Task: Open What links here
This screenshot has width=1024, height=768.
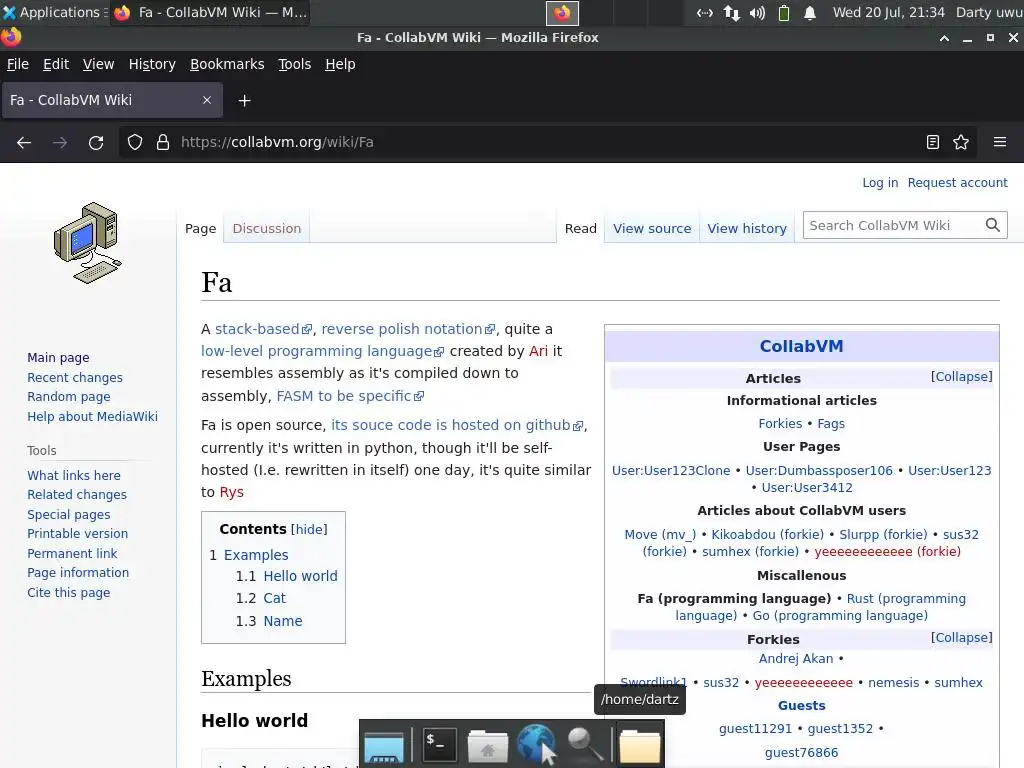Action: pyautogui.click(x=74, y=475)
